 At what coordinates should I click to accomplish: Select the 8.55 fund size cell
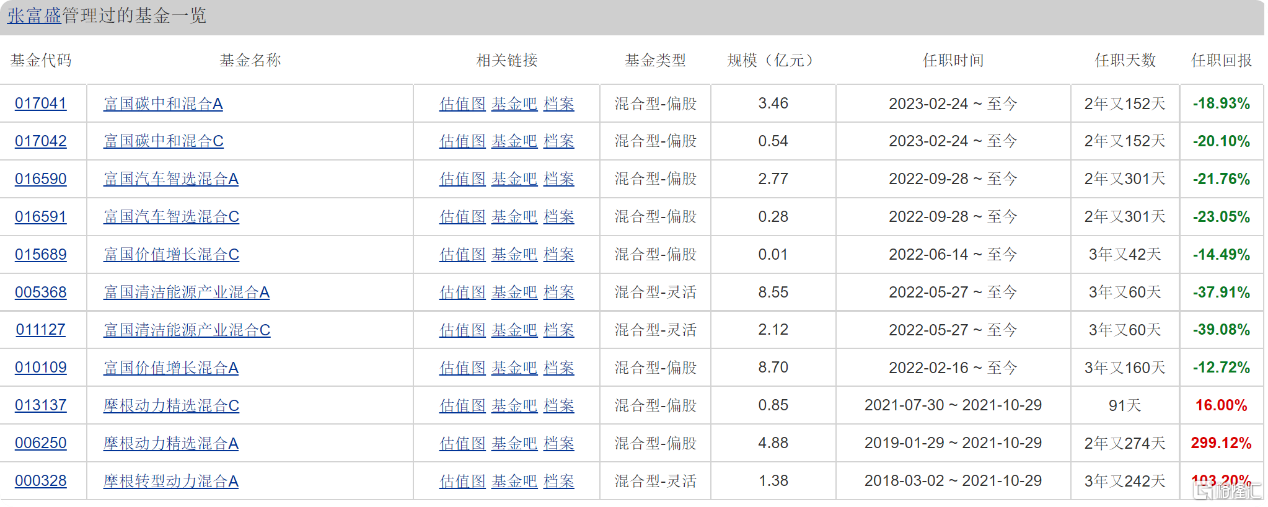tap(773, 293)
